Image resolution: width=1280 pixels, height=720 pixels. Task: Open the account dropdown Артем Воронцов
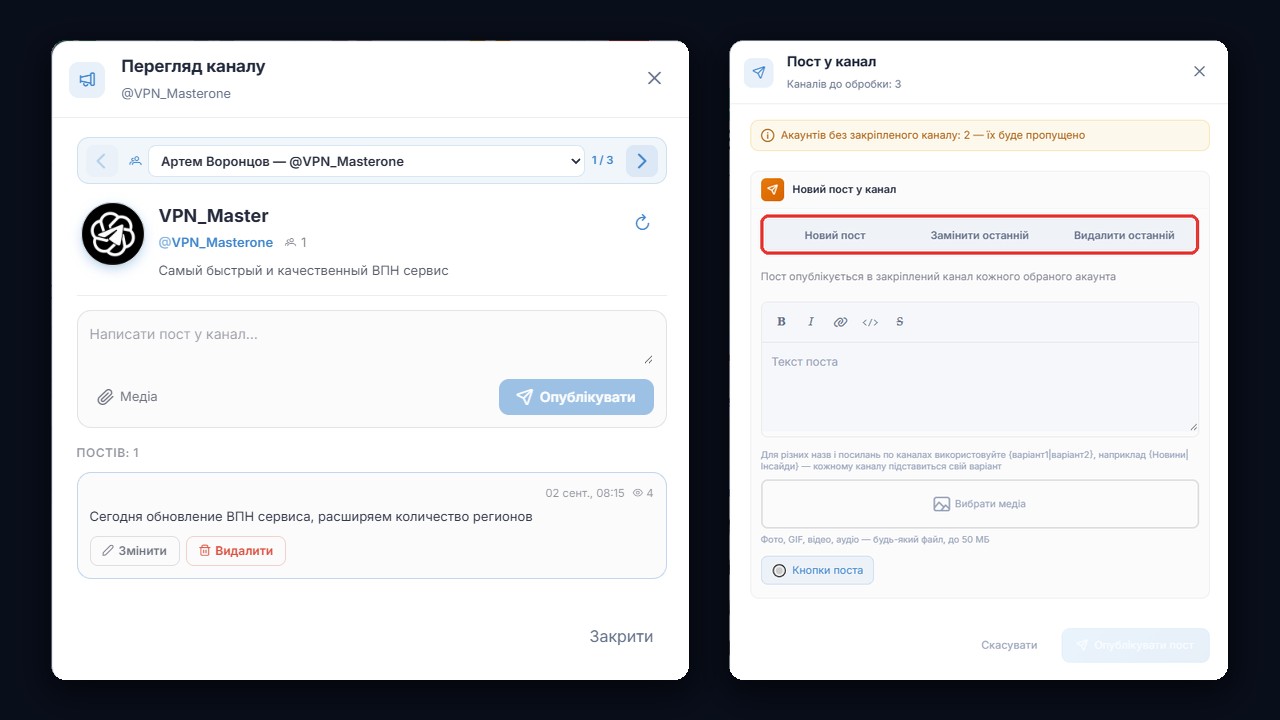(x=366, y=161)
